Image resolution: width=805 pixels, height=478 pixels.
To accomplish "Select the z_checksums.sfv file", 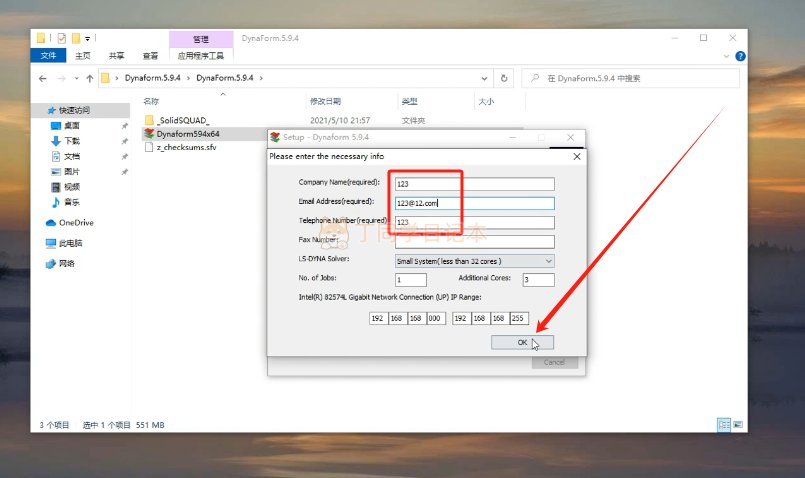I will [186, 147].
